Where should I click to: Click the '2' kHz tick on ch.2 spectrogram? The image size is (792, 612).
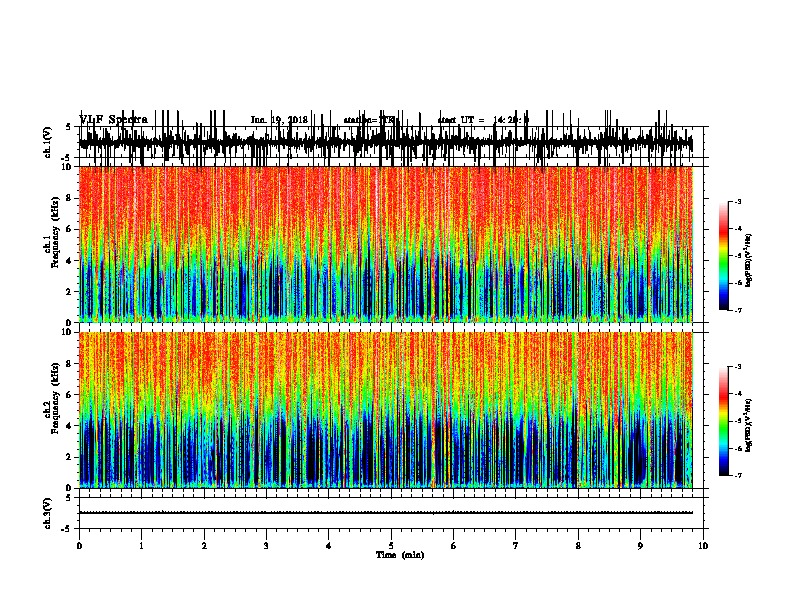(x=70, y=457)
